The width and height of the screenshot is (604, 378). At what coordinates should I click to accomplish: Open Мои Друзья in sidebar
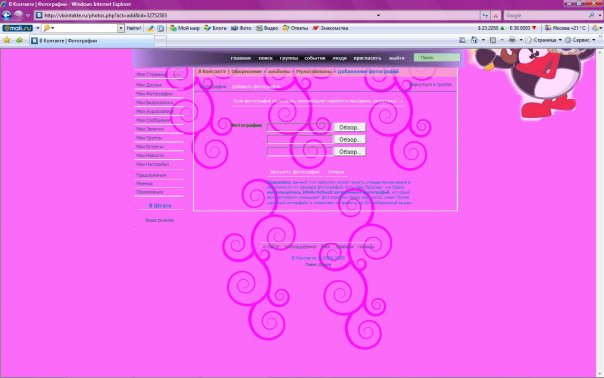pos(149,85)
